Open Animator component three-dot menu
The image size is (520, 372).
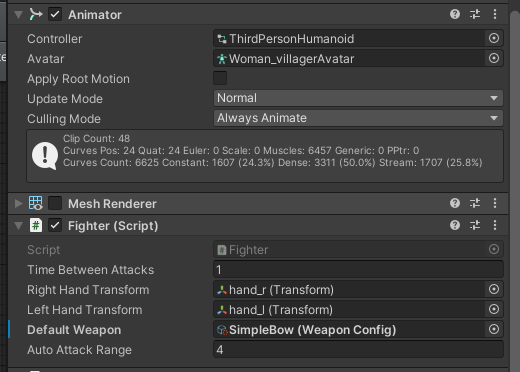pyautogui.click(x=495, y=14)
